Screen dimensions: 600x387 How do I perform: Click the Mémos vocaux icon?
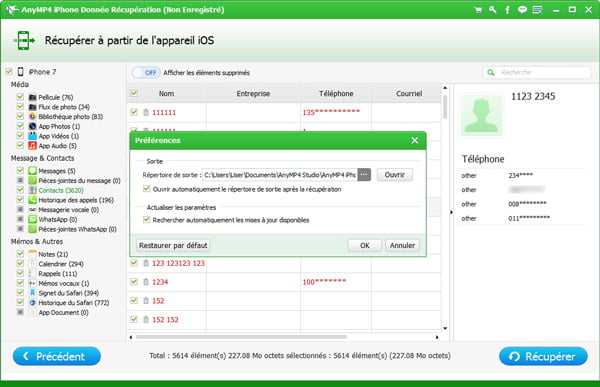pos(33,283)
